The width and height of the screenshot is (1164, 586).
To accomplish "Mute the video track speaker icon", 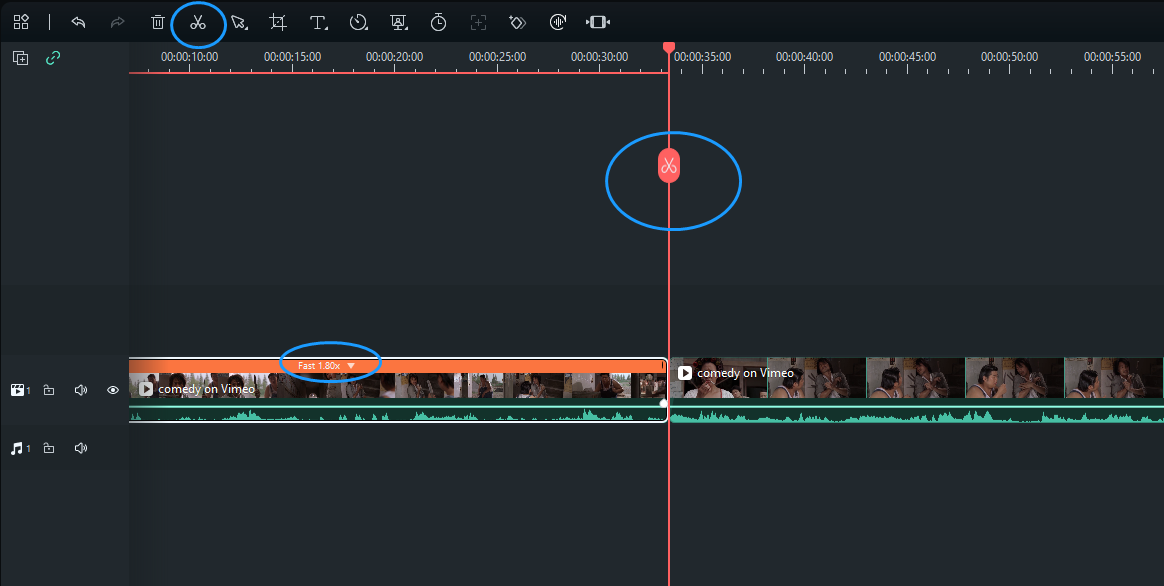I will pos(80,390).
